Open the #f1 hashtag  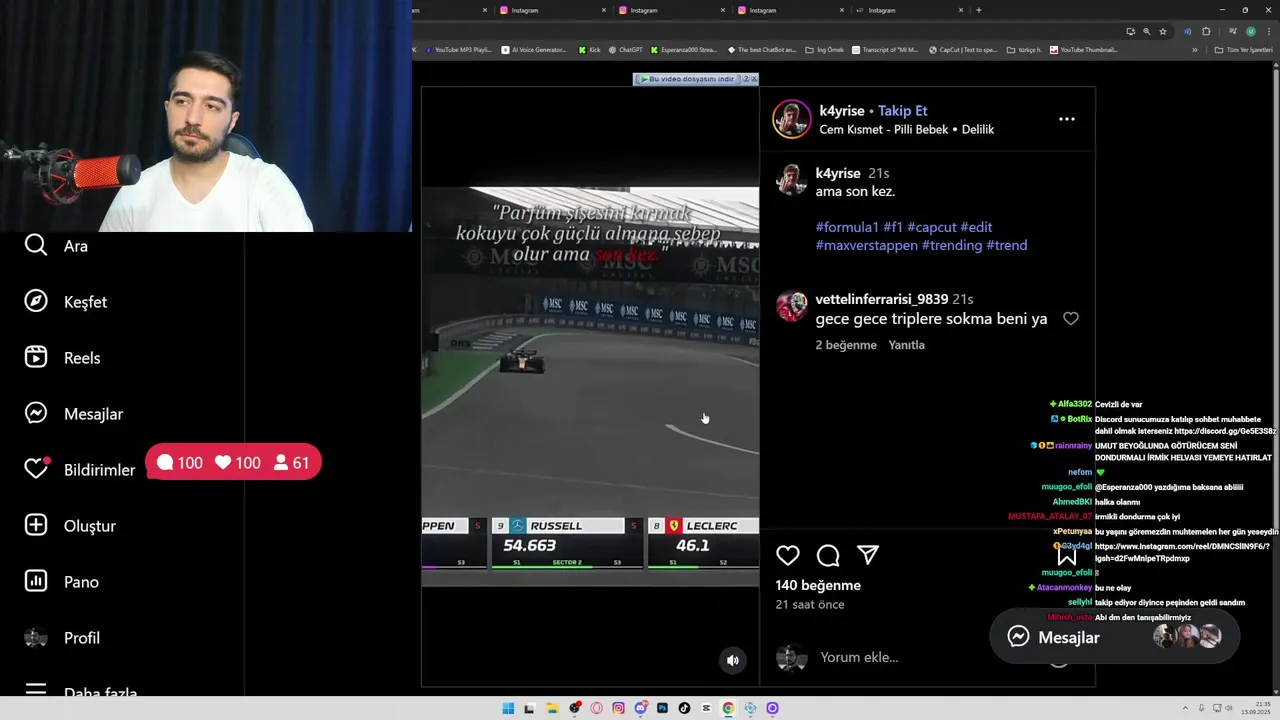[x=893, y=227]
